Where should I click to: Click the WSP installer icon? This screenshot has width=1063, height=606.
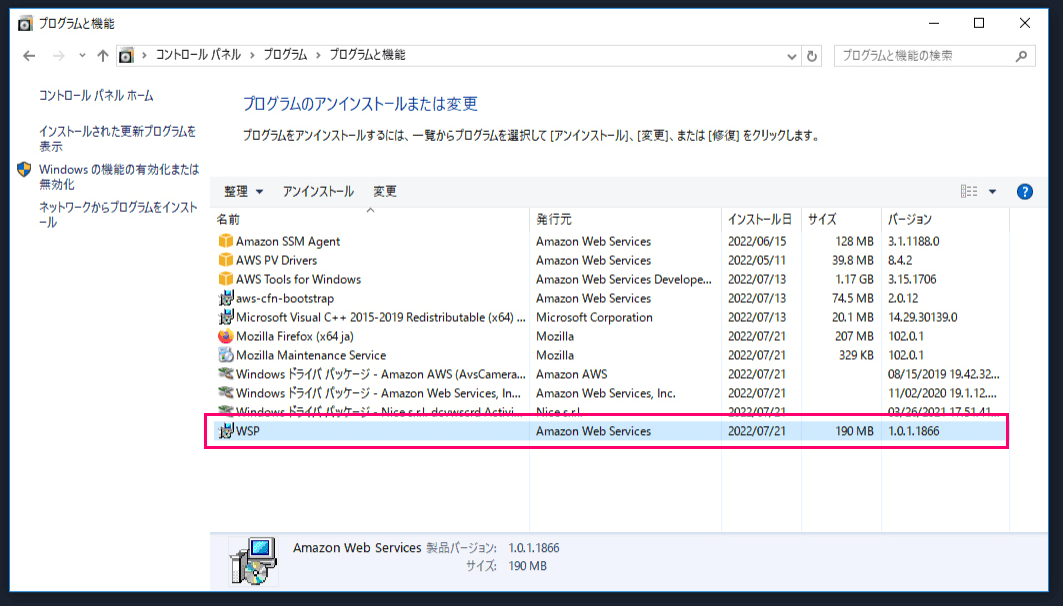pyautogui.click(x=228, y=431)
